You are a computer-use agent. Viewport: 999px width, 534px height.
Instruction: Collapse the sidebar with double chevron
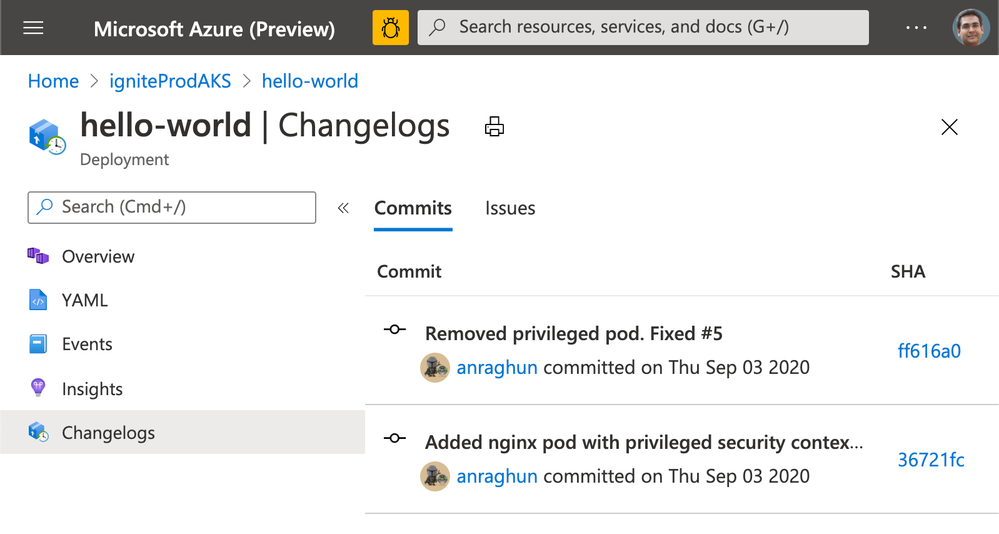[343, 208]
